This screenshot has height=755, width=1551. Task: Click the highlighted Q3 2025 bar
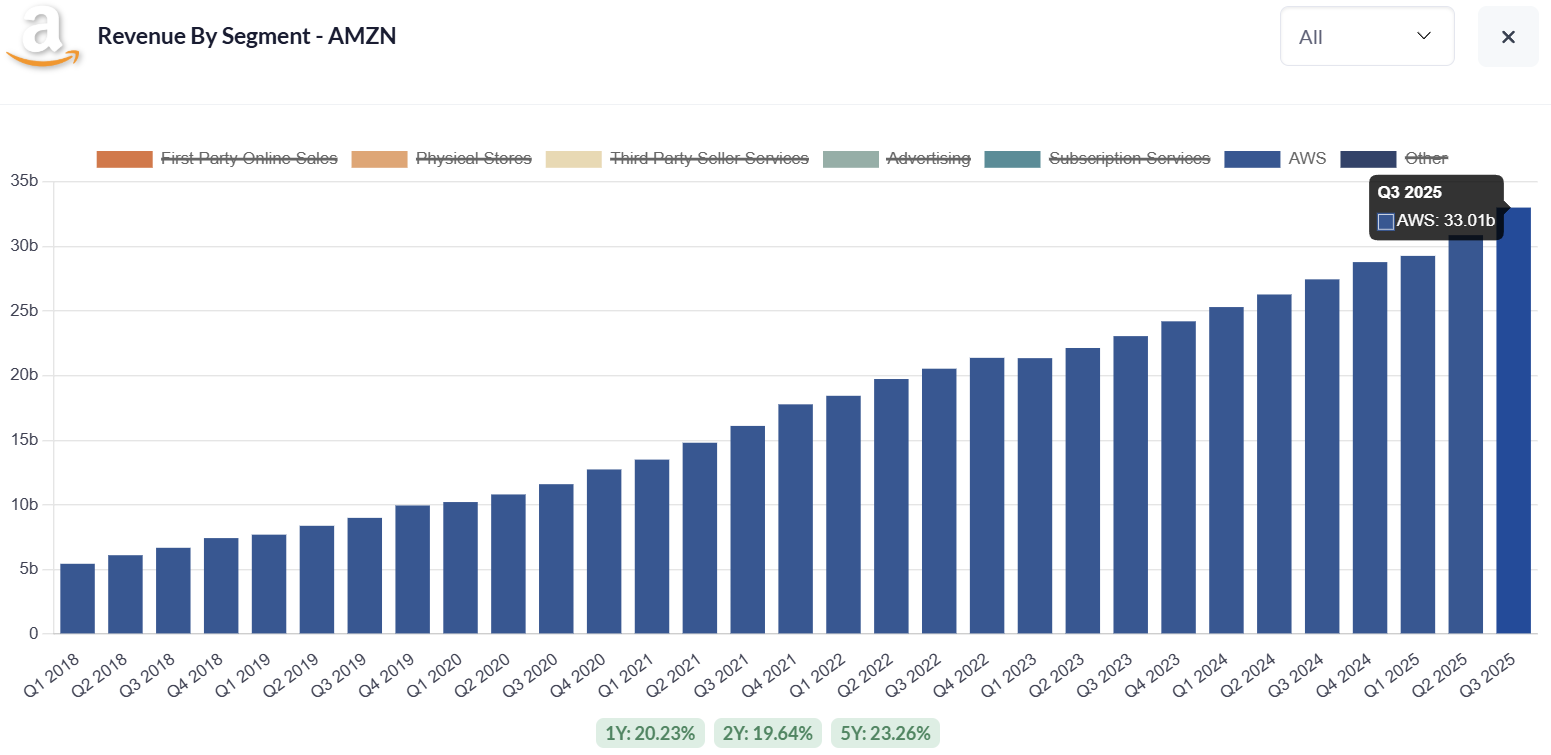(1514, 420)
